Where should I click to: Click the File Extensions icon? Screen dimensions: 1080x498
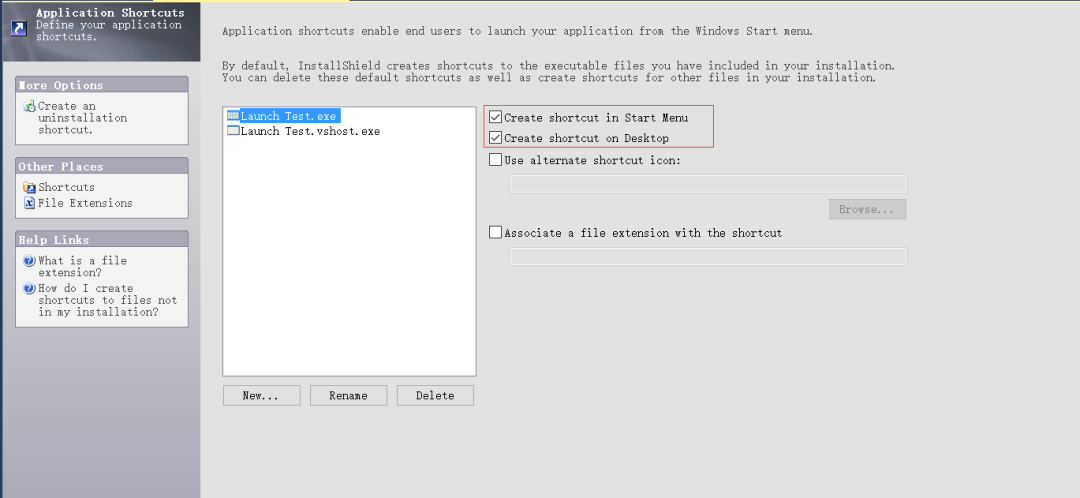point(30,203)
